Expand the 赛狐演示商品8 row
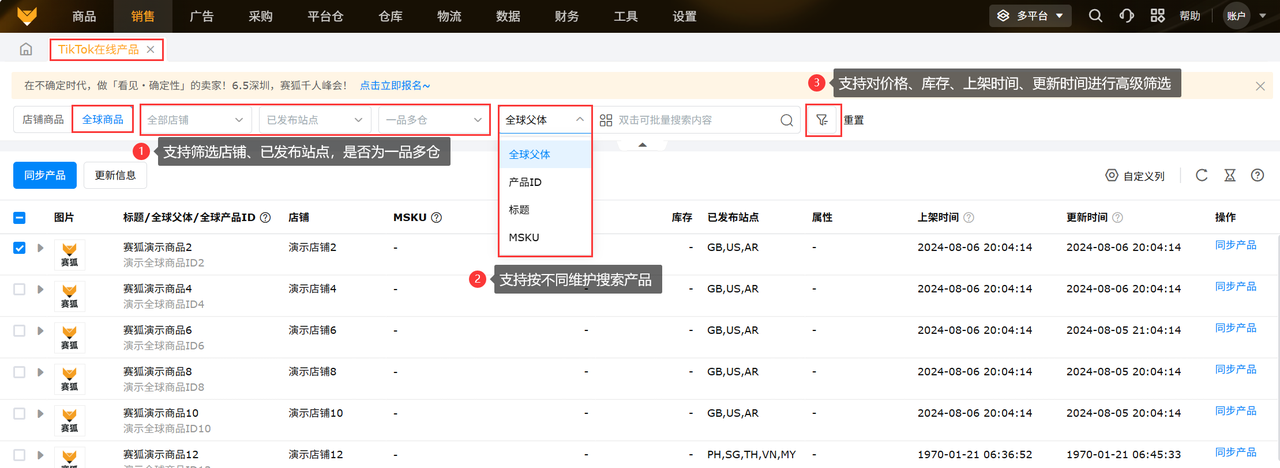 (41, 372)
